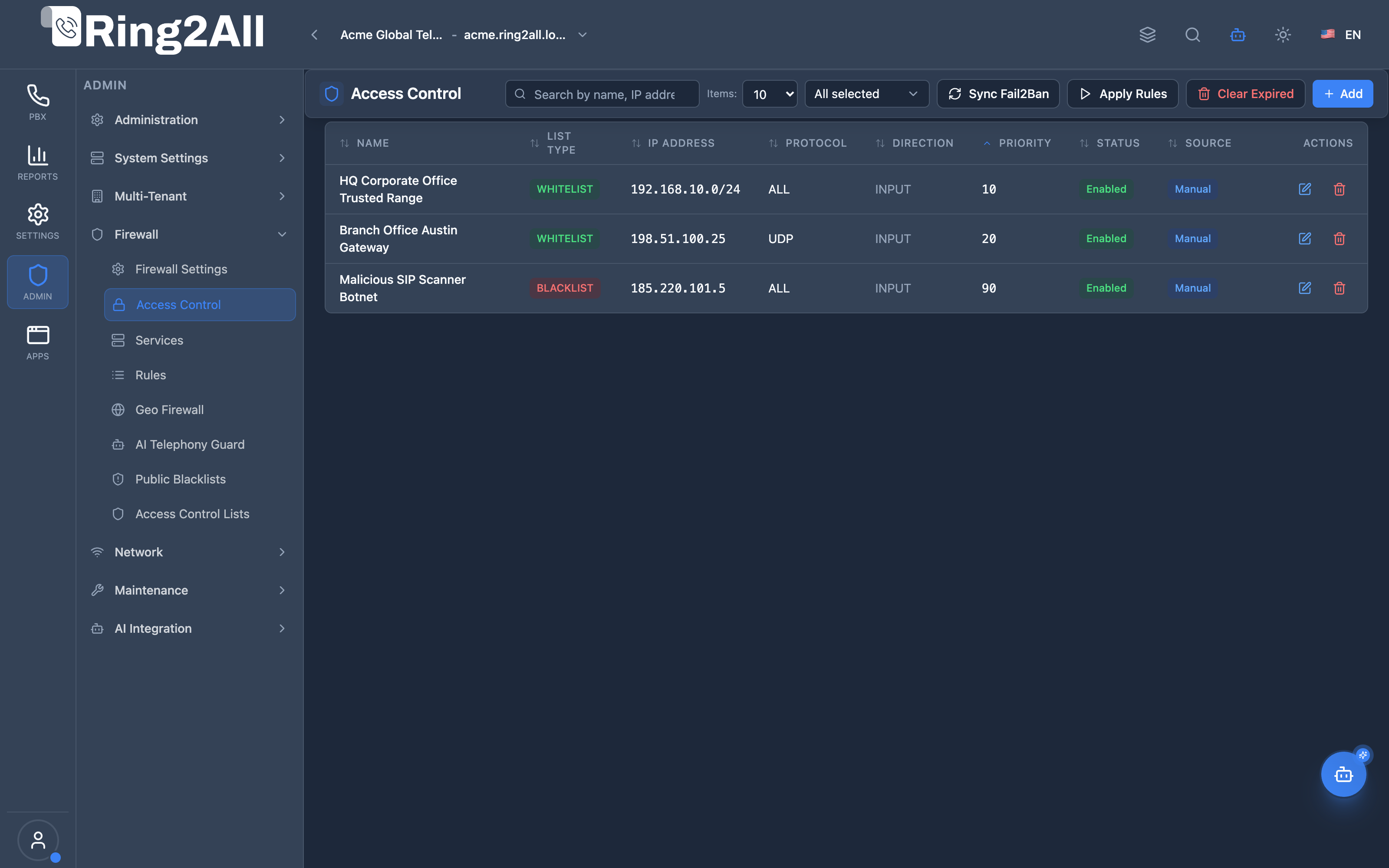Click Clear Expired button
This screenshot has width=1389, height=868.
pos(1245,94)
